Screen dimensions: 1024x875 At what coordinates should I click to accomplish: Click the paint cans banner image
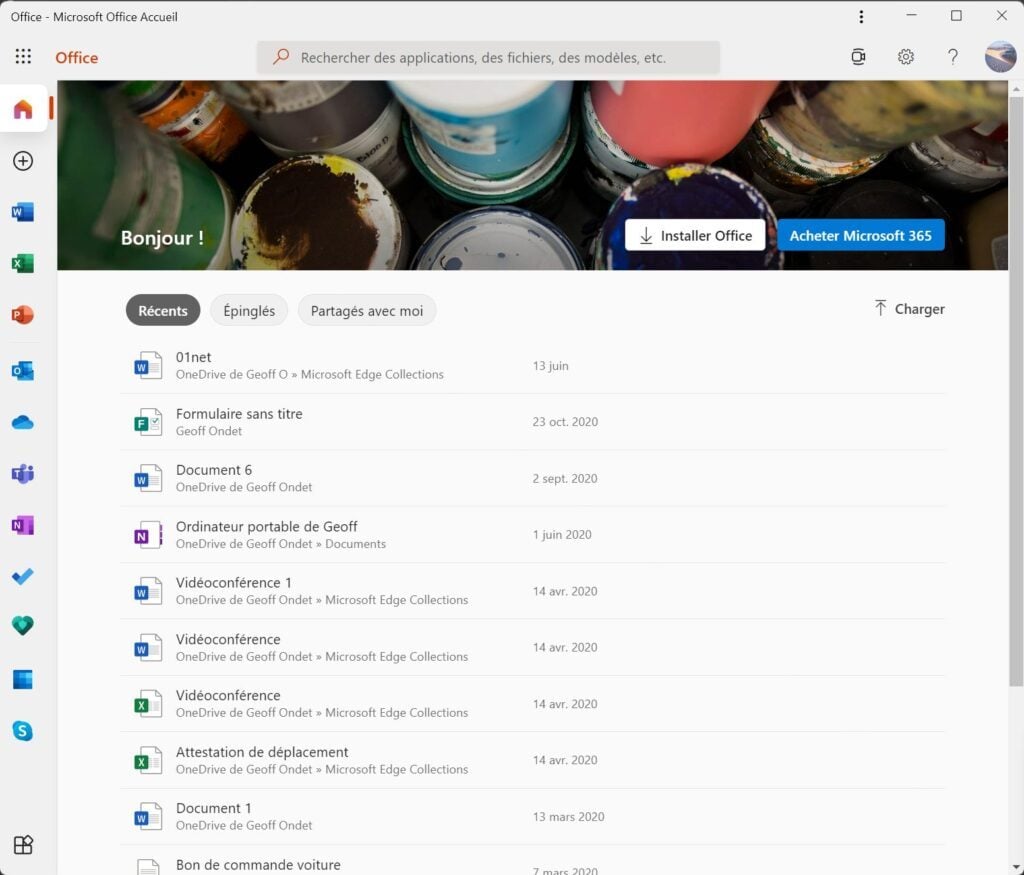[x=532, y=175]
